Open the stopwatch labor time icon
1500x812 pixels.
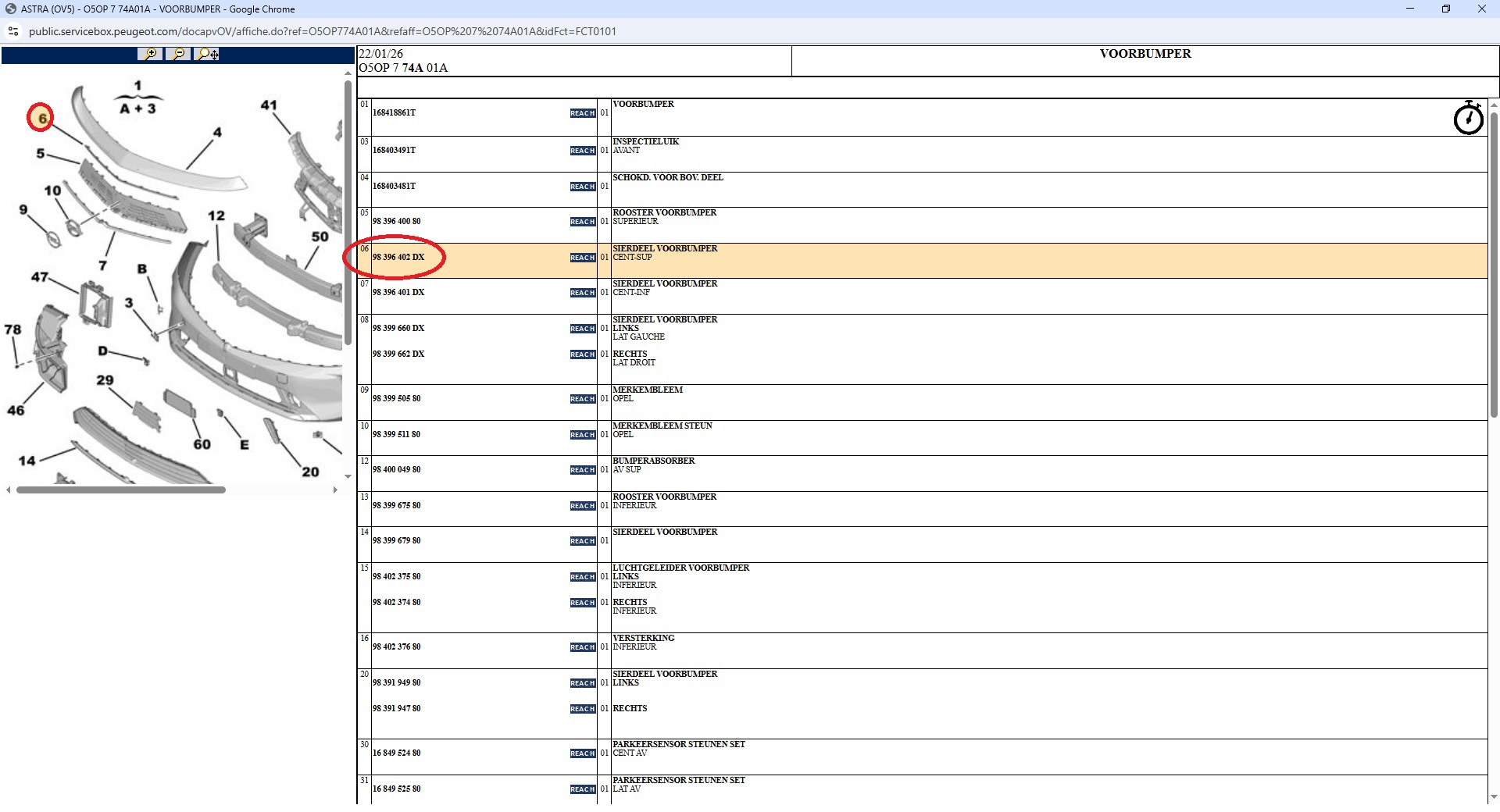(x=1468, y=118)
